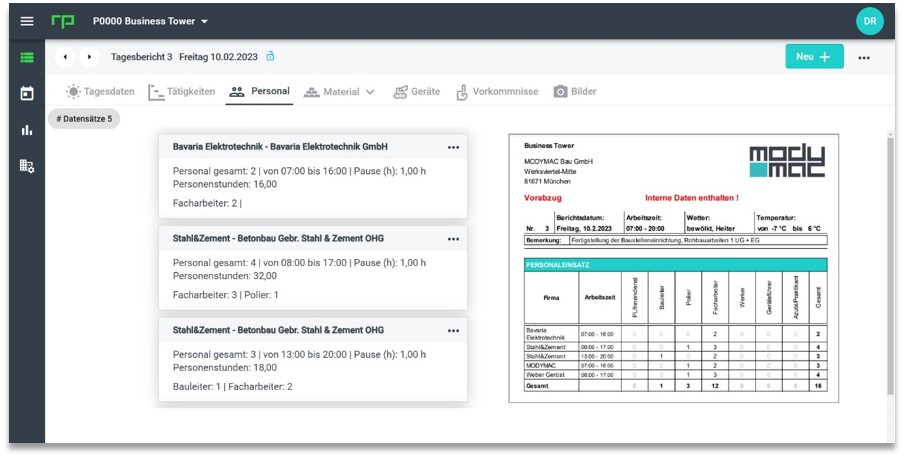Click the lock icon beside the date
The width and height of the screenshot is (904, 458).
(270, 57)
